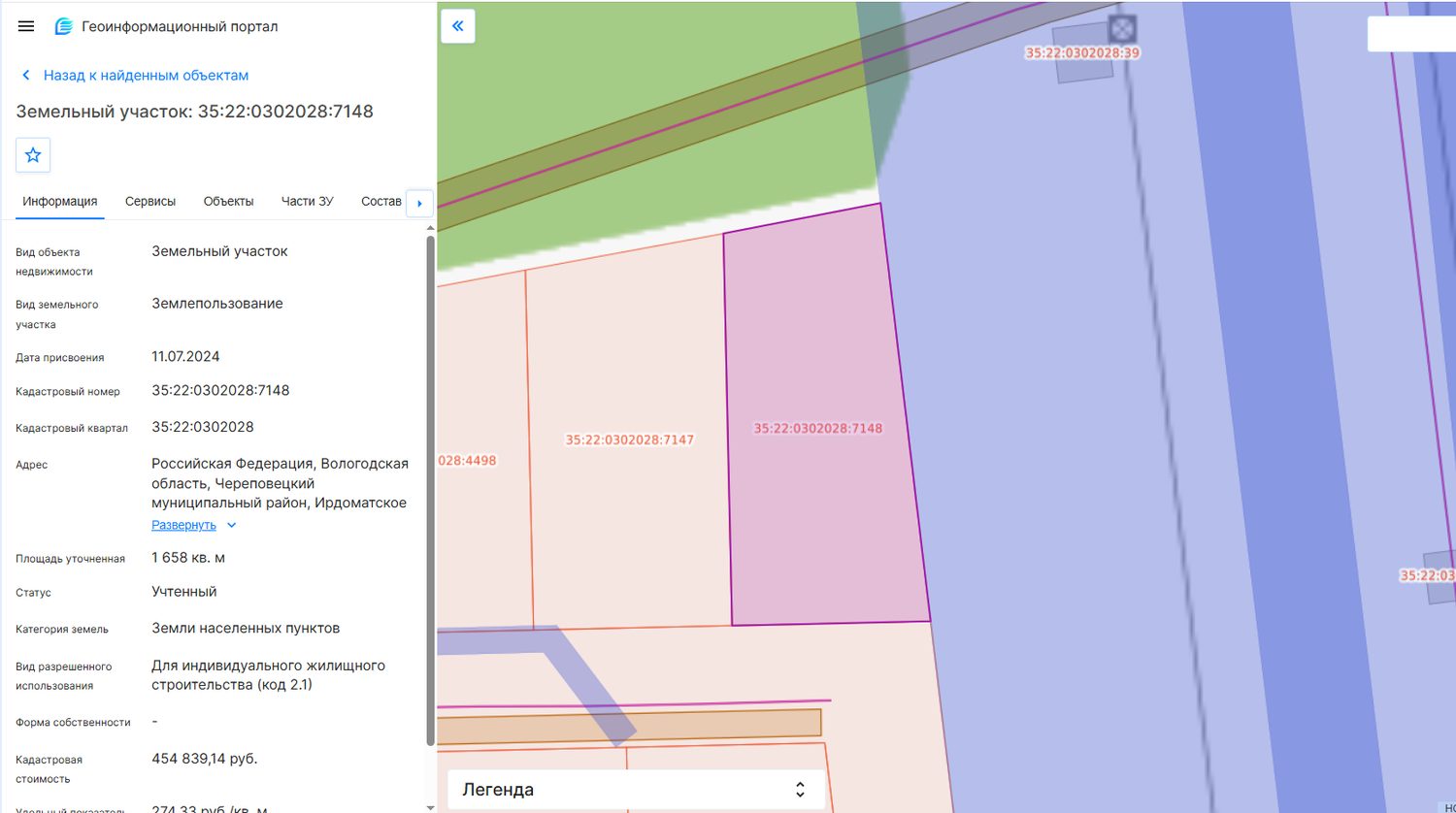This screenshot has height=813, width=1456.
Task: Click the crossed-square marker above parcel 35:22:0302028:39
Action: (x=1122, y=27)
